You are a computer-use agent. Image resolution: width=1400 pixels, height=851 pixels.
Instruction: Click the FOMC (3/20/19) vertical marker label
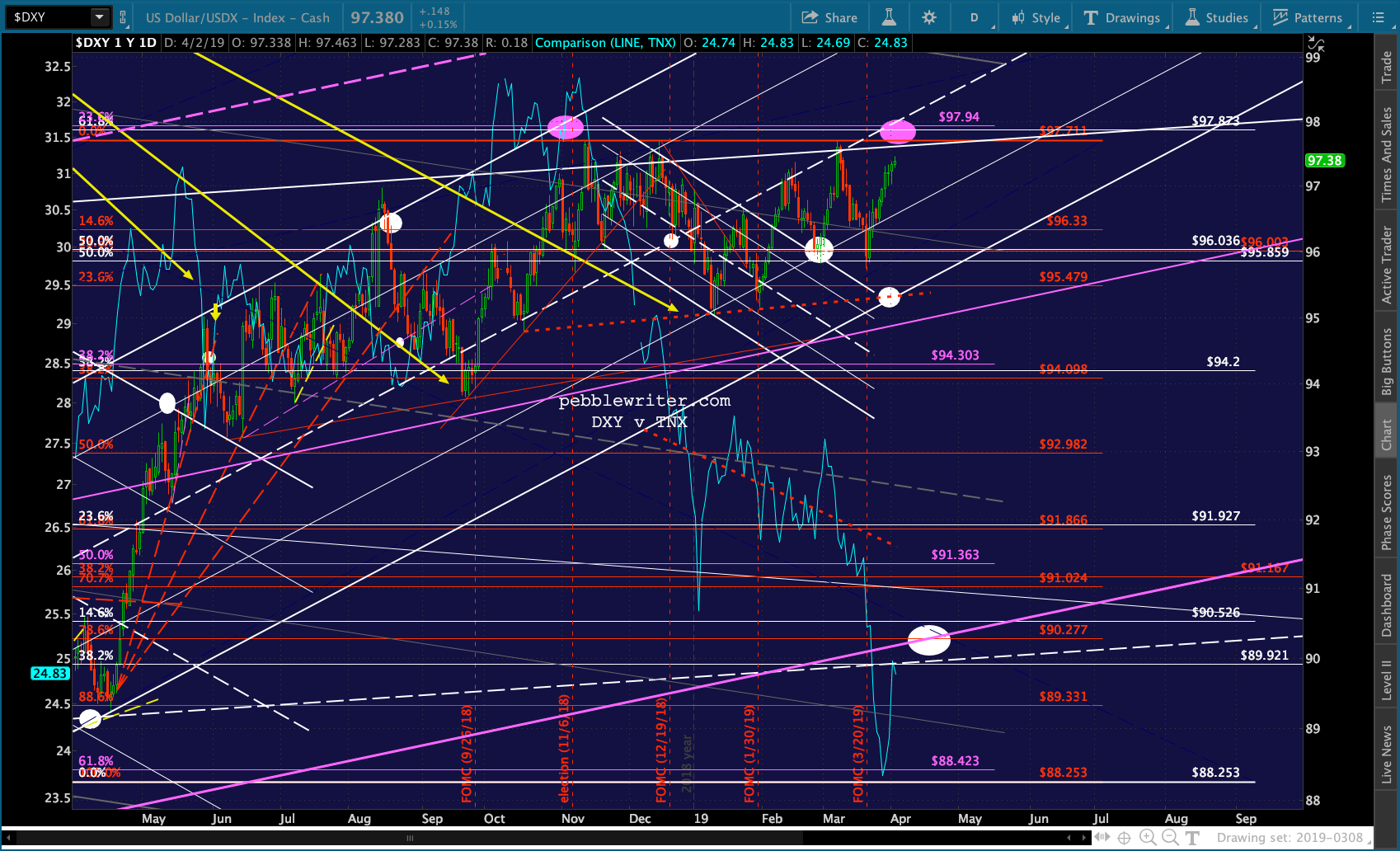tap(858, 754)
